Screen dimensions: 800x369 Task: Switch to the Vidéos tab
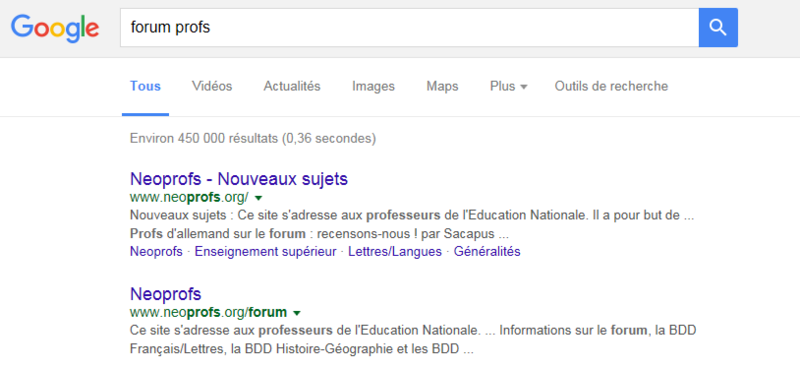point(212,86)
